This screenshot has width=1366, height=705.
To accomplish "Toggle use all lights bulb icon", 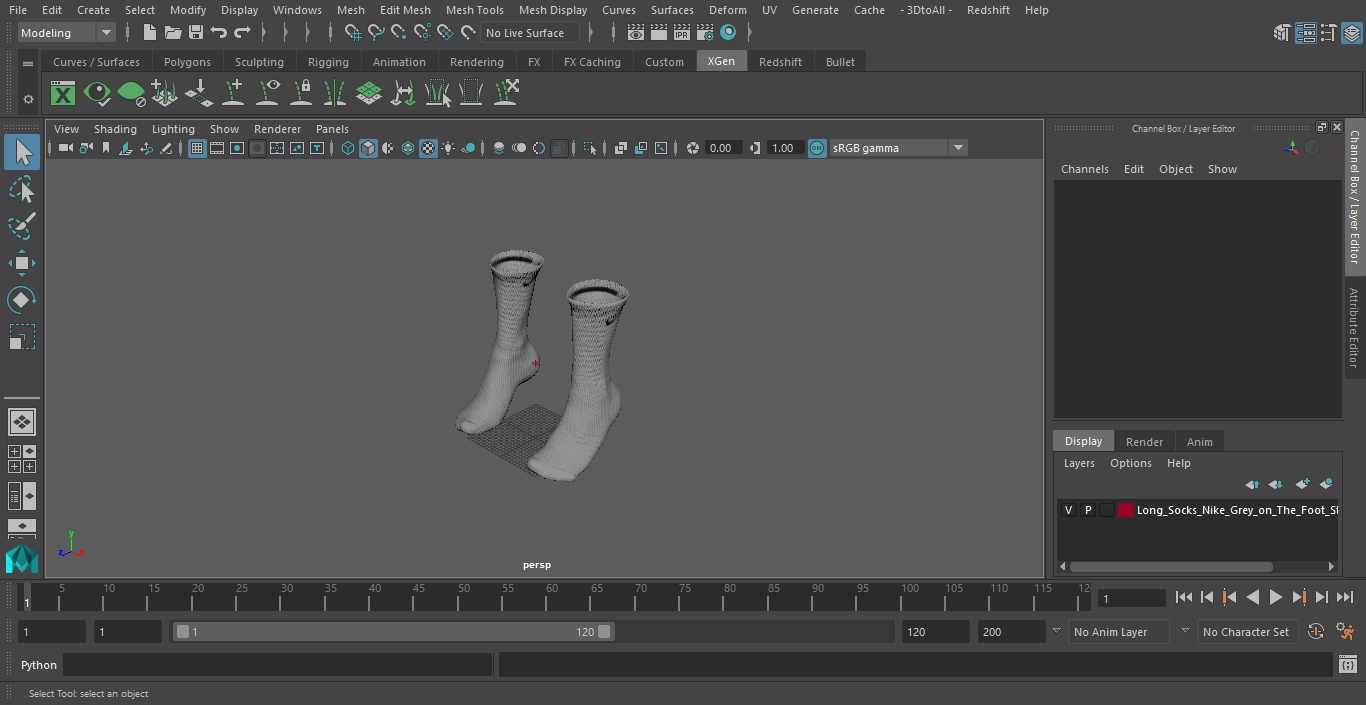I will pos(448,148).
